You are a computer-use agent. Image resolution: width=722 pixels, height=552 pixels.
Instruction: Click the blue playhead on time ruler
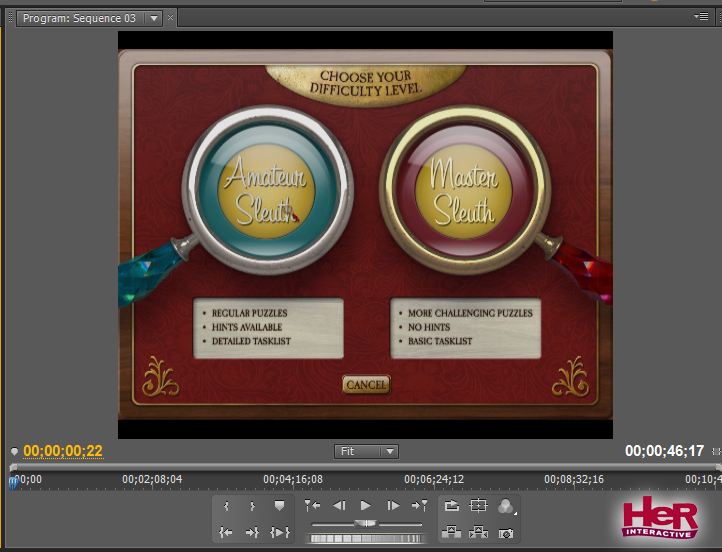click(13, 483)
